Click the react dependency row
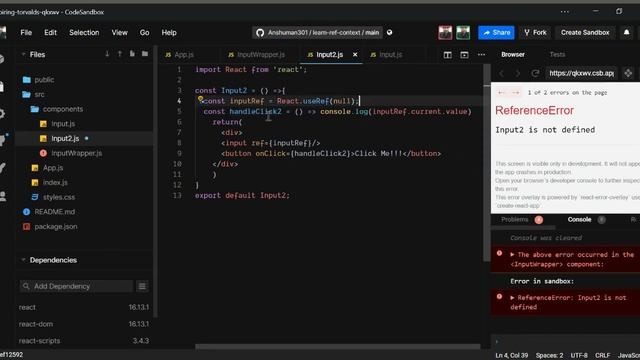640x360 pixels. tap(84, 307)
